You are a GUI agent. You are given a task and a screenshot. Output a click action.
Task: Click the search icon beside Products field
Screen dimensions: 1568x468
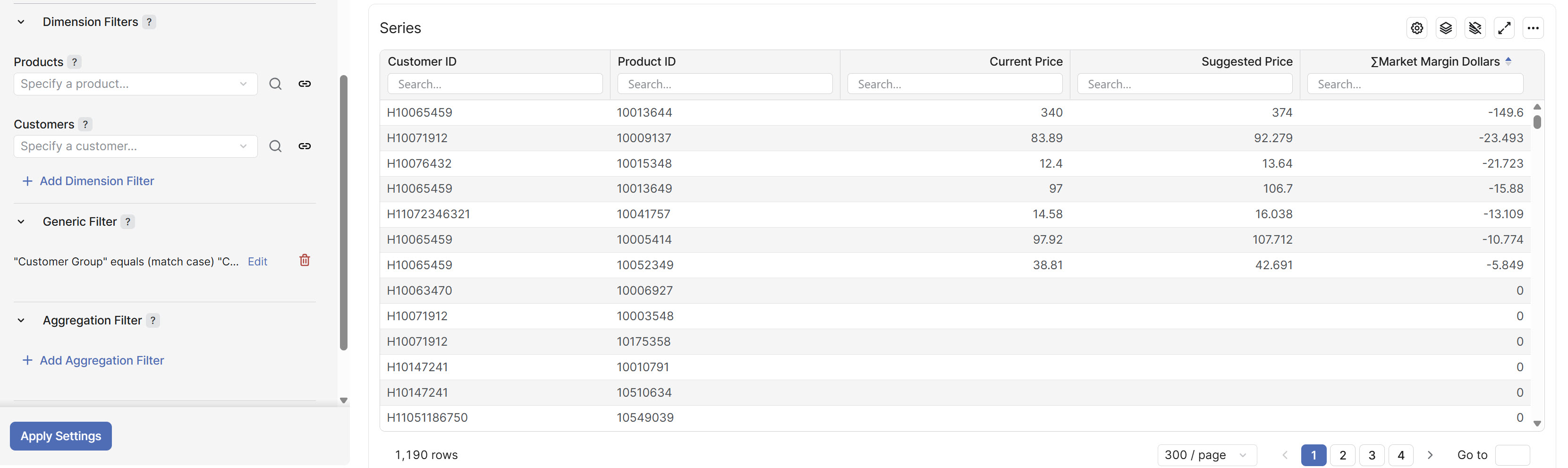[x=275, y=84]
